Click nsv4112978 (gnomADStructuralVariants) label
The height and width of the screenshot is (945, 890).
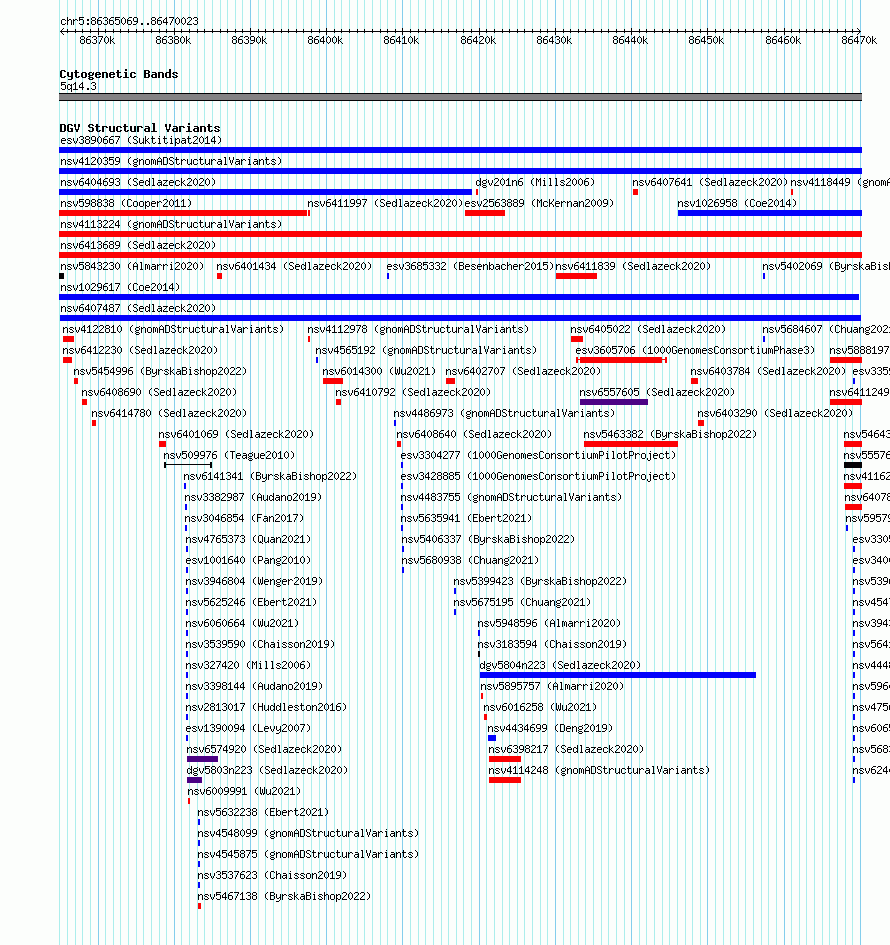[418, 330]
